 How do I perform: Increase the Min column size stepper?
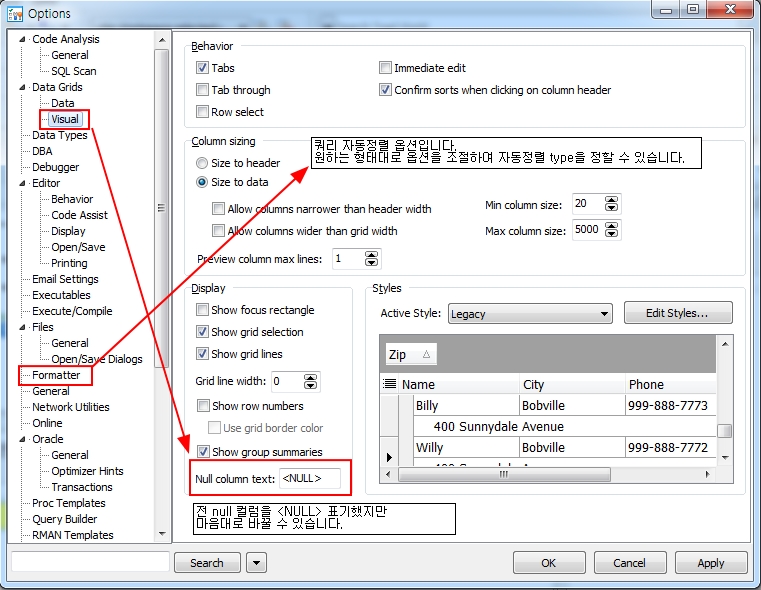point(612,199)
